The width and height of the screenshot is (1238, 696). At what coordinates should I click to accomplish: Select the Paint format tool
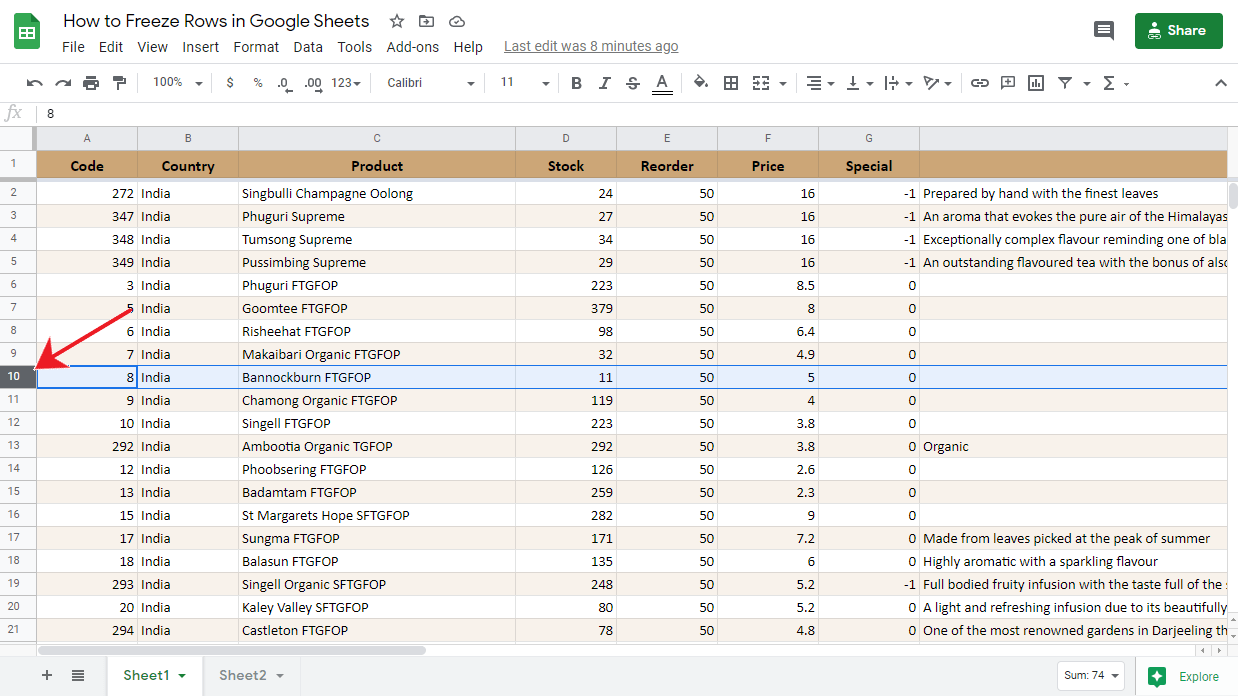120,83
